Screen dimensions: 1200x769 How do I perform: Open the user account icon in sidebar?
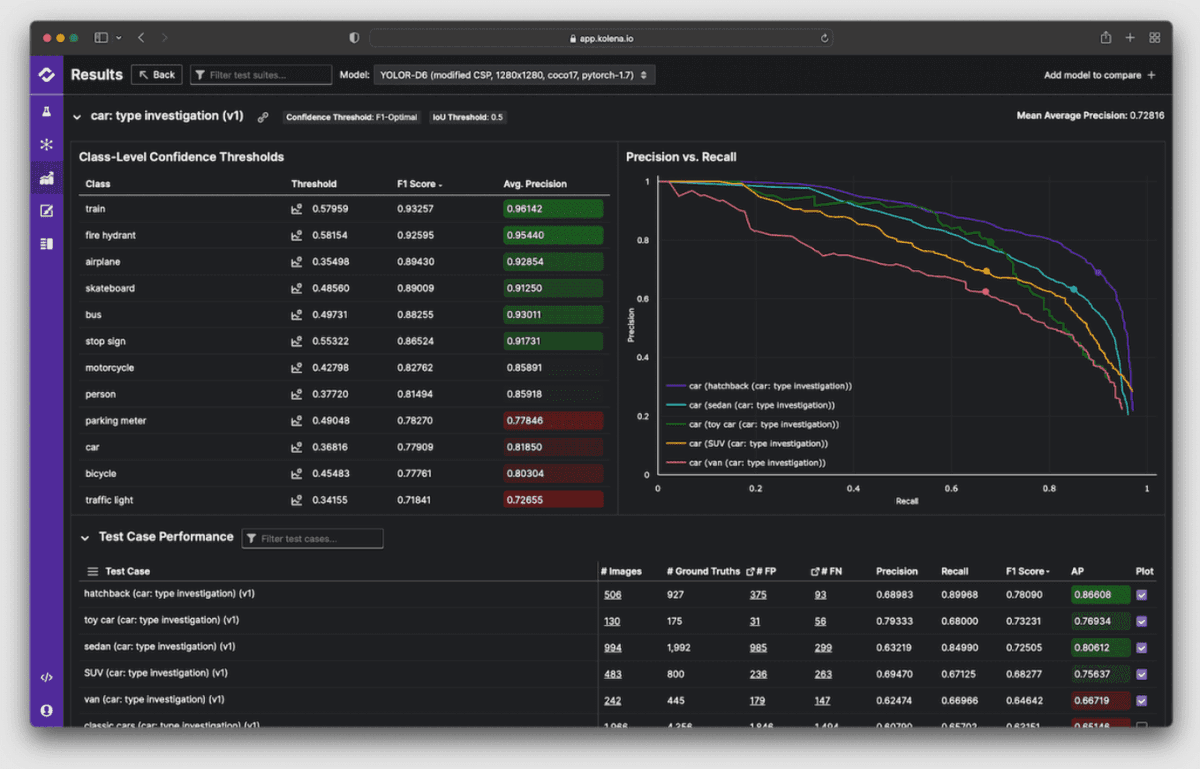pyautogui.click(x=46, y=710)
